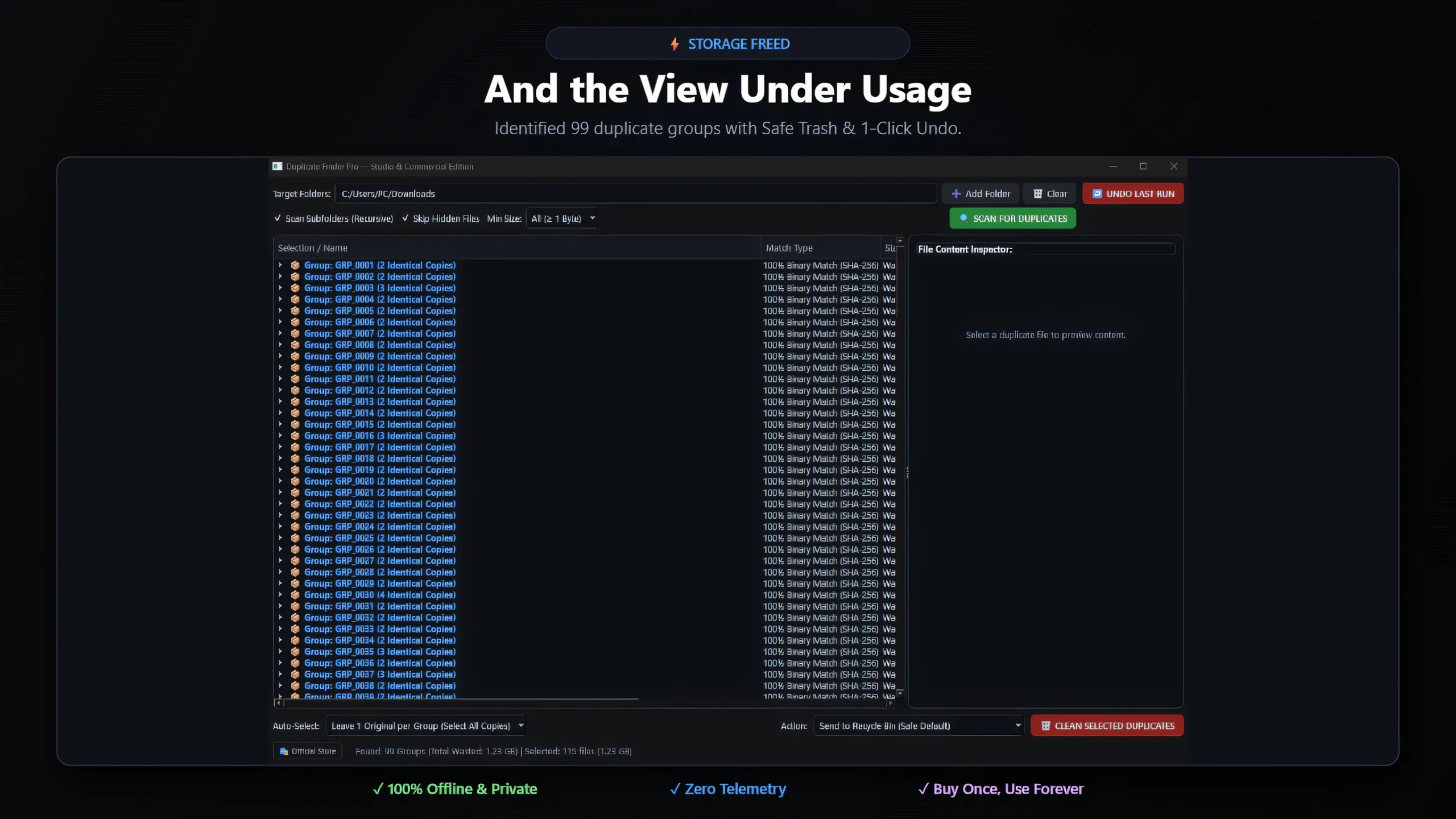Screen dimensions: 1456x819
Task: Select Group GRP_0004 label text
Action: tap(380, 299)
